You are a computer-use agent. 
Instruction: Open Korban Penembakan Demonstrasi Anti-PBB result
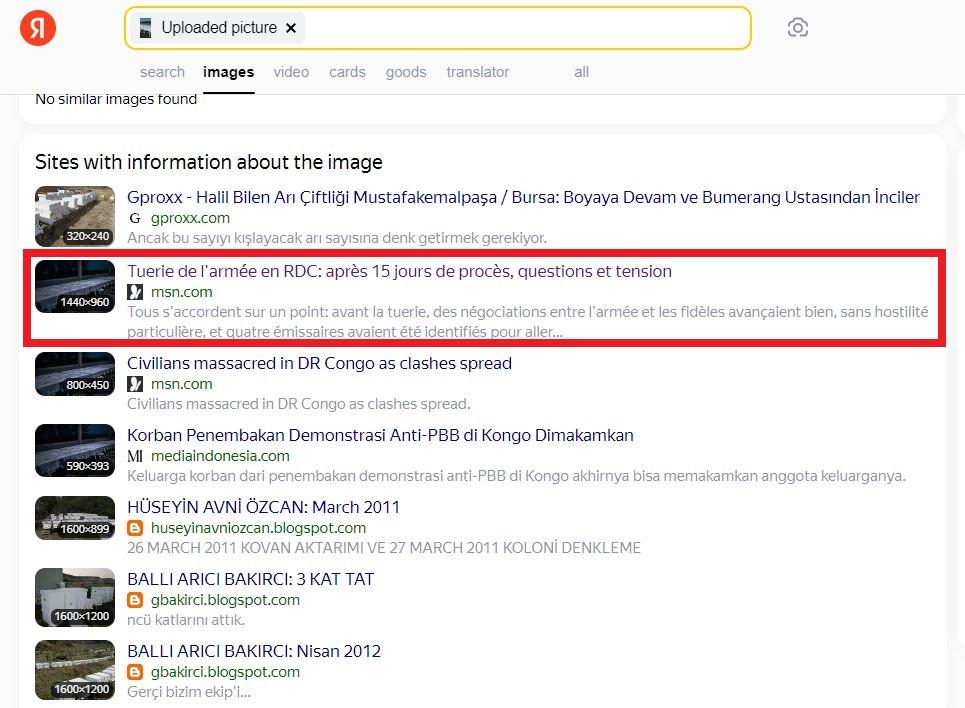tap(380, 435)
